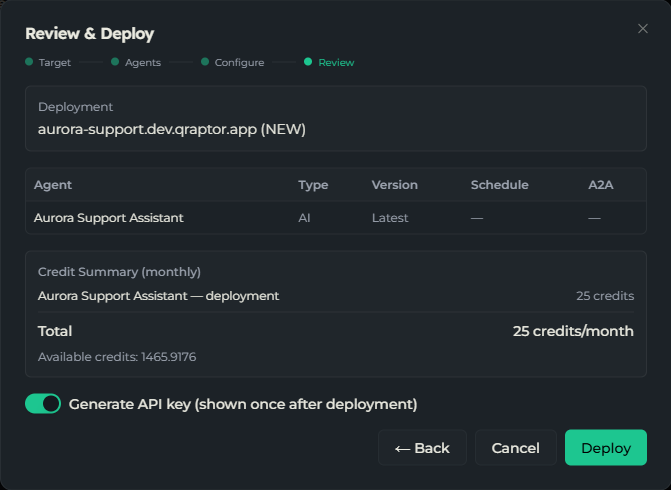Click the Type column header
This screenshot has height=490, width=671.
pos(313,185)
